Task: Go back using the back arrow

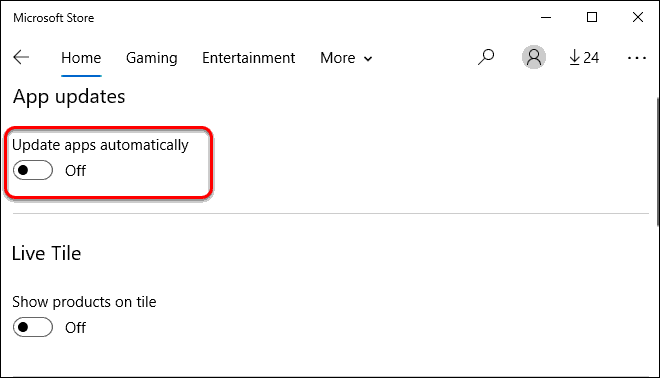Action: pyautogui.click(x=21, y=57)
